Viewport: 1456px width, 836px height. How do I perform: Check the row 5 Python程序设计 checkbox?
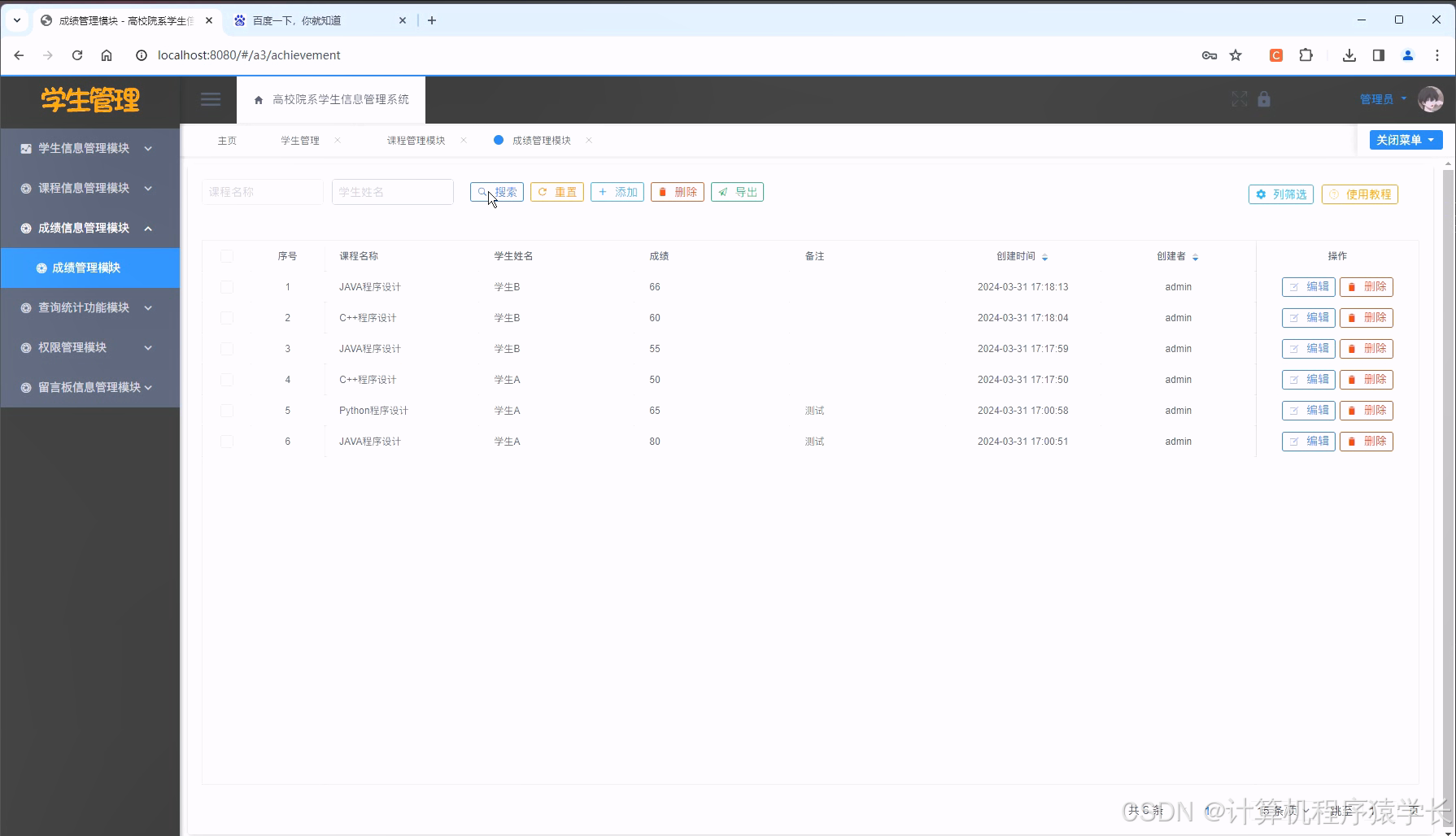[x=226, y=411]
